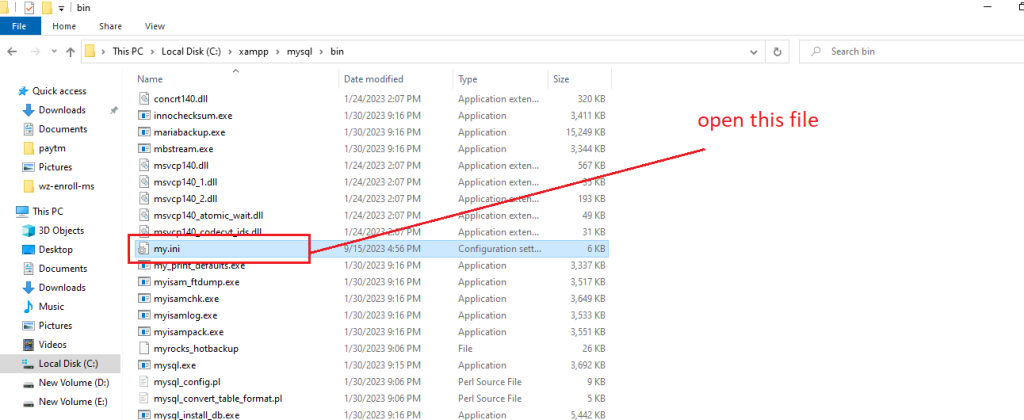Expand recent locations dropdown chevron

click(x=52, y=51)
